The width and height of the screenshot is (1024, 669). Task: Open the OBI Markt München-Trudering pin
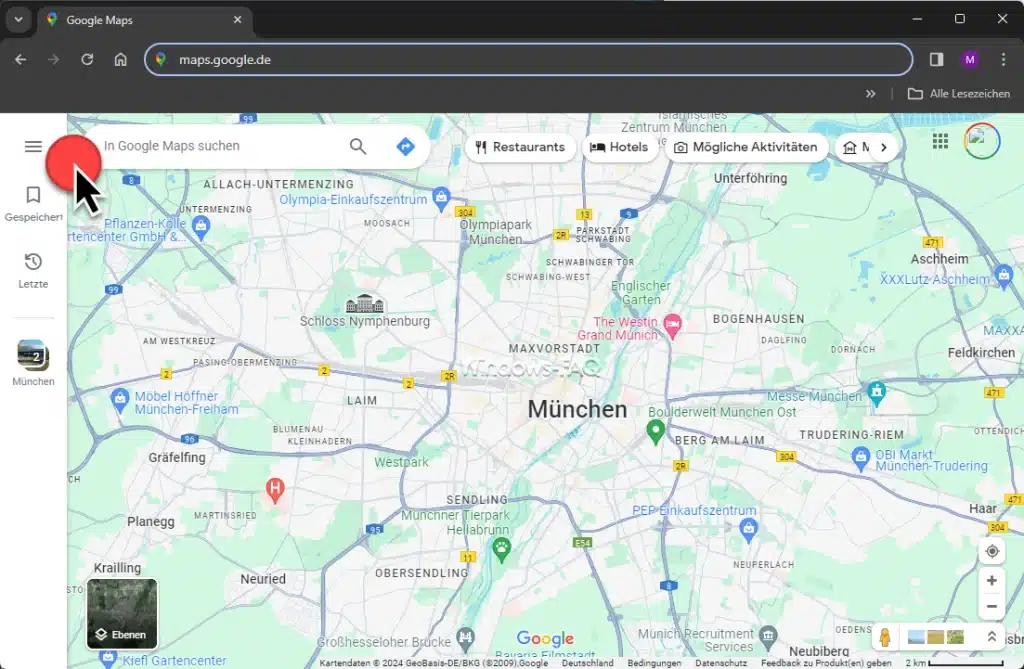[861, 457]
